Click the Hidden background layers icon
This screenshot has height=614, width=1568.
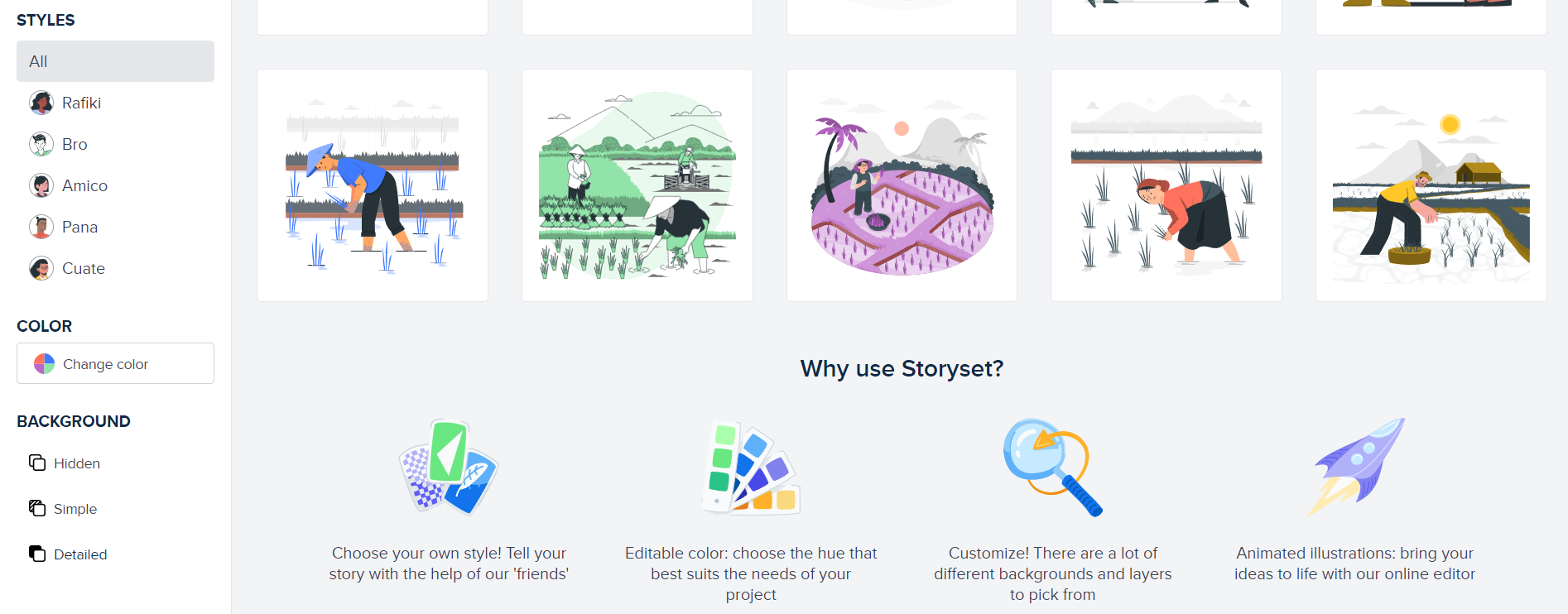[x=37, y=463]
